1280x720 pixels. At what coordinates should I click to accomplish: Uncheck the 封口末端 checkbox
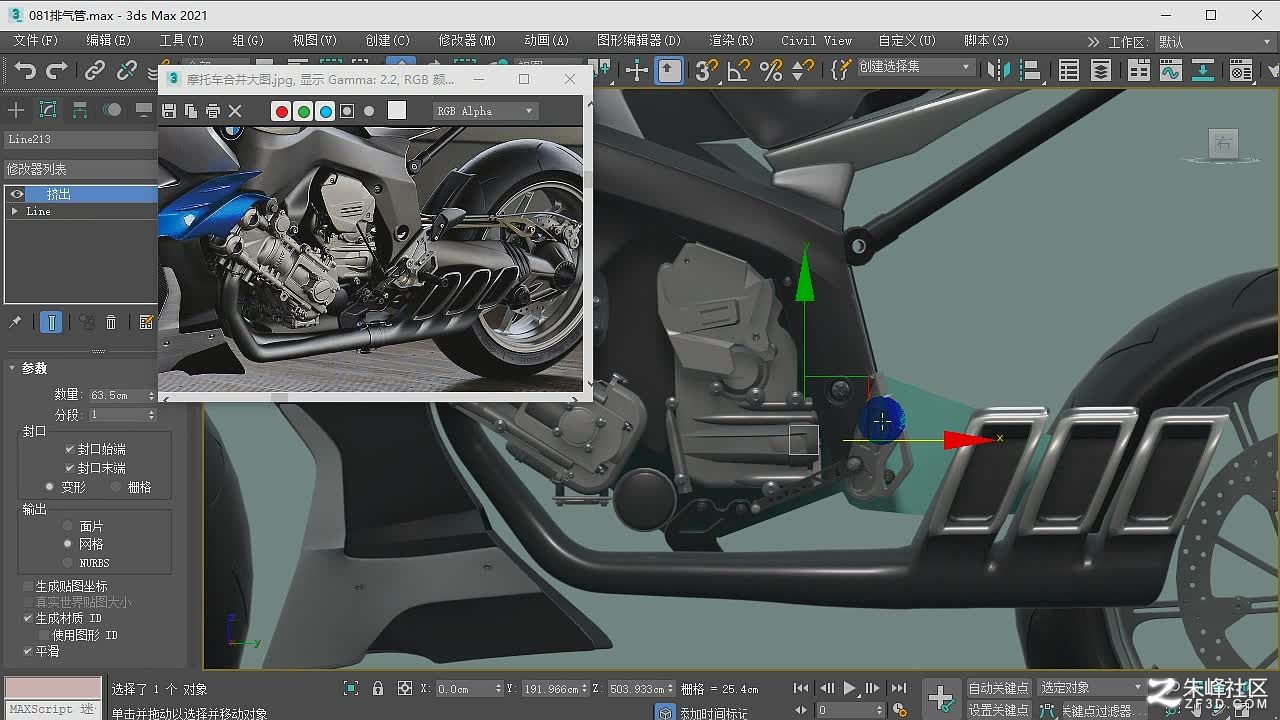click(x=70, y=467)
